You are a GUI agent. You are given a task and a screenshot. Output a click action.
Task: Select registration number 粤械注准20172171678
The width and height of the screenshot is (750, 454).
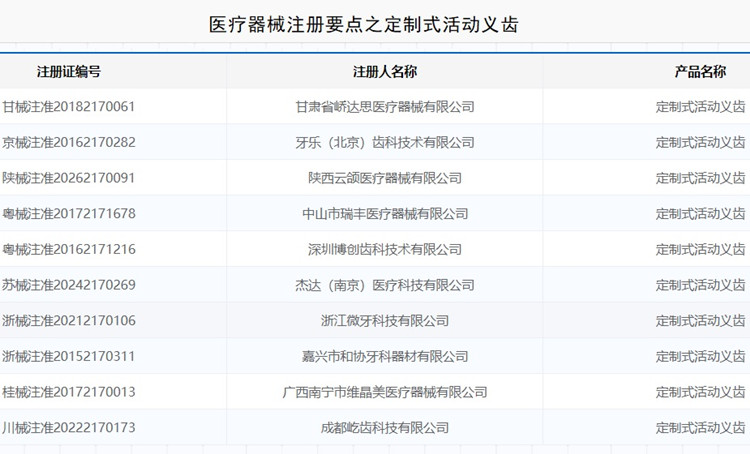(x=68, y=213)
